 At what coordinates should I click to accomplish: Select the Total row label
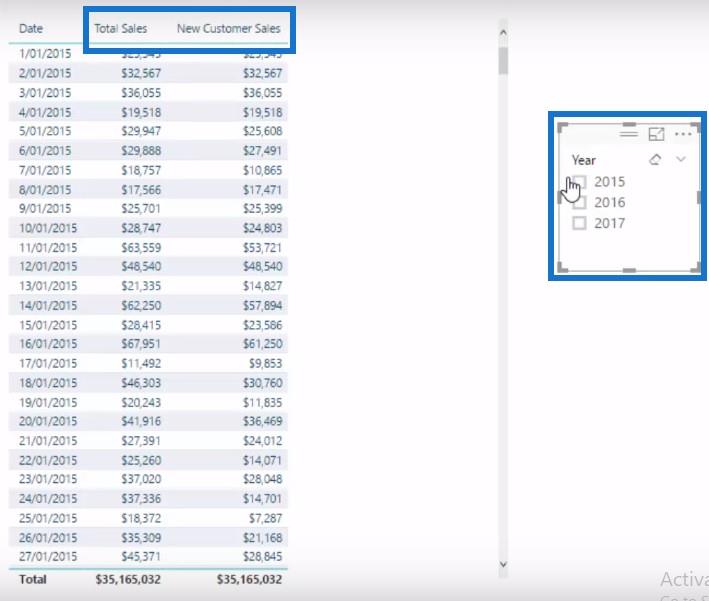[33, 579]
